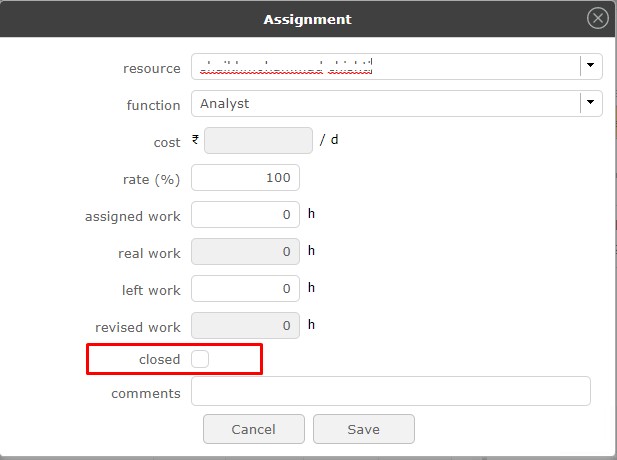Click the Assignment dialog title bar
This screenshot has width=617, height=460.
coord(307,19)
